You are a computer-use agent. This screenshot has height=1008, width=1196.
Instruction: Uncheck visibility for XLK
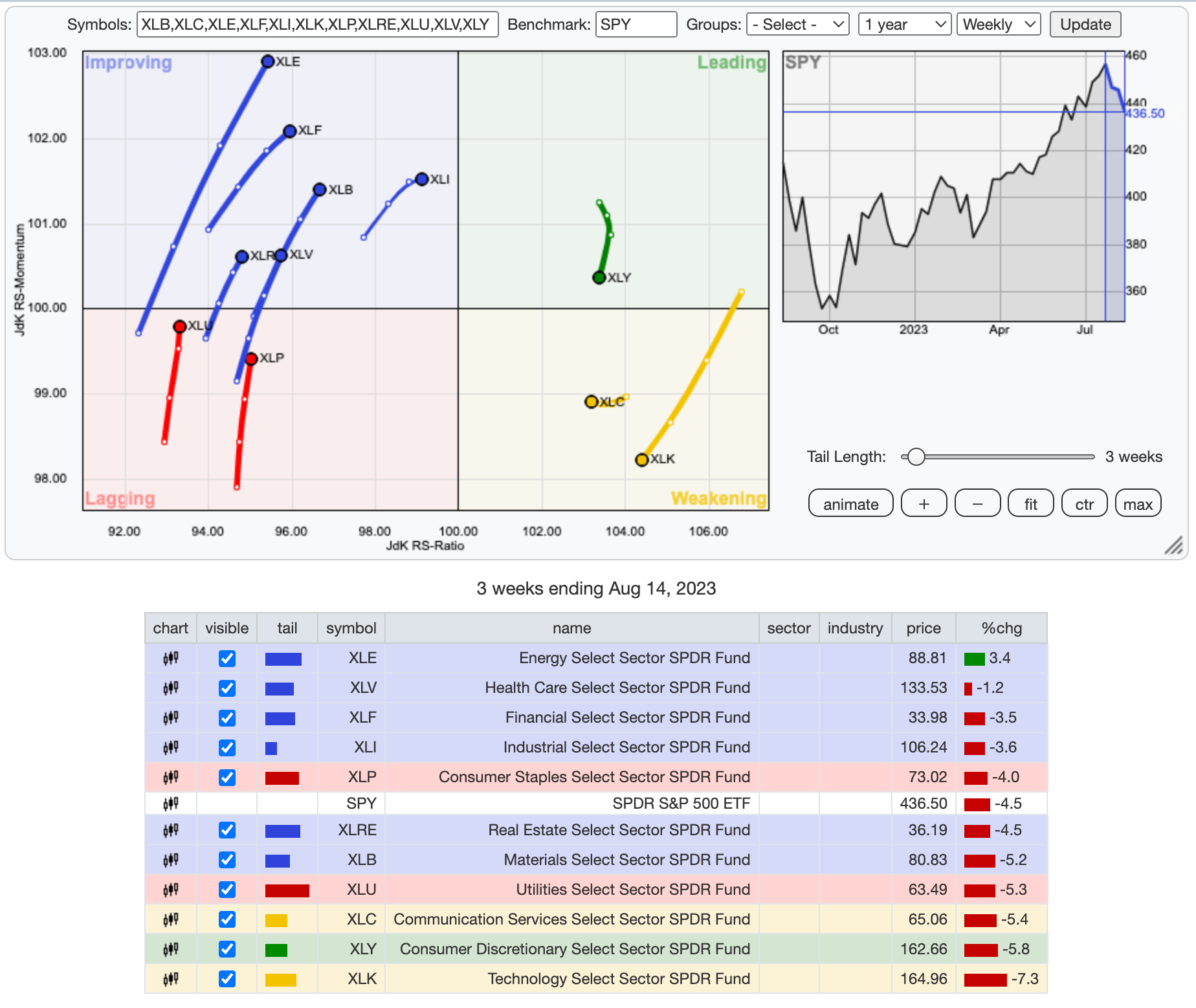pos(227,979)
